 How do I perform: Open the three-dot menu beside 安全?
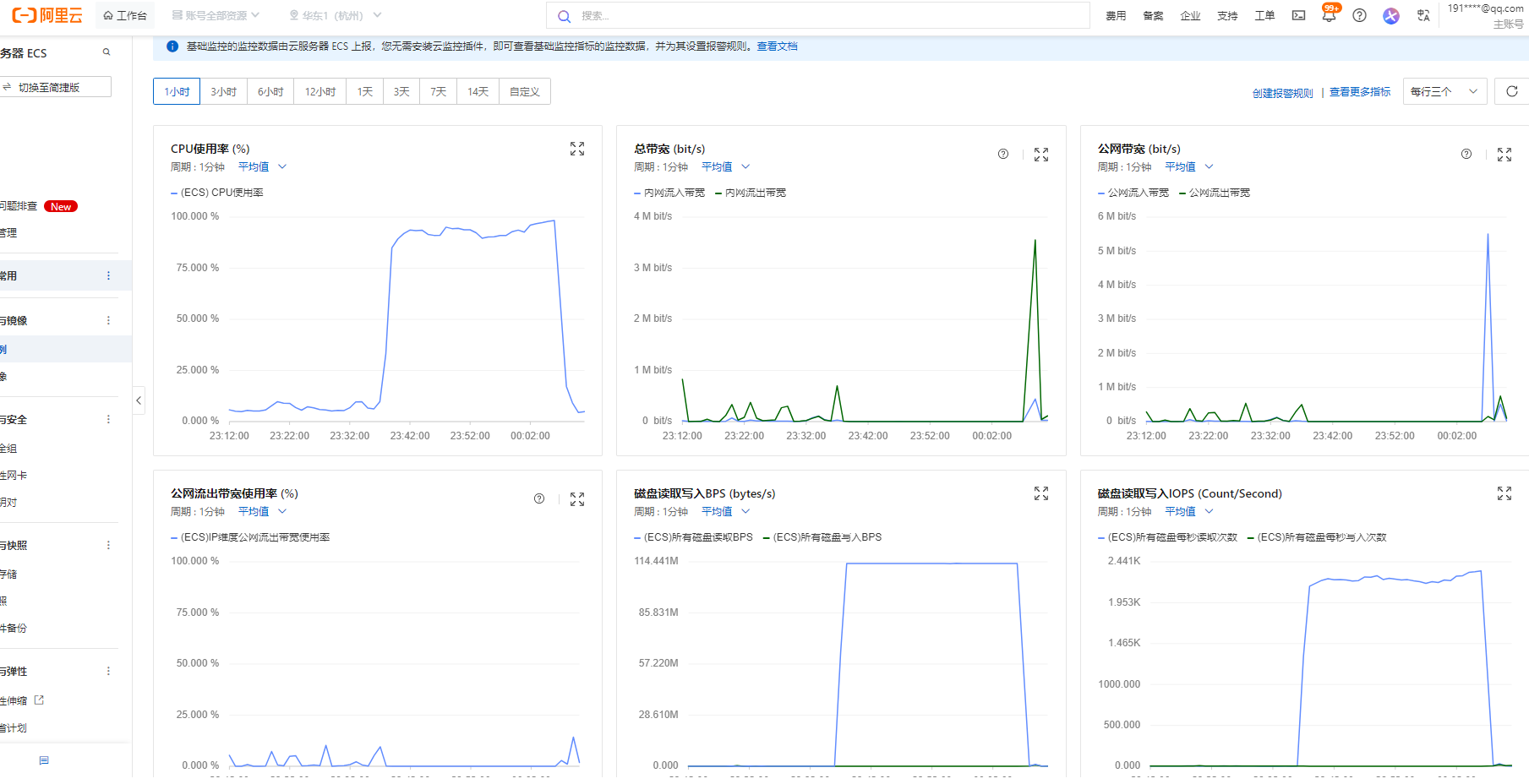point(108,419)
